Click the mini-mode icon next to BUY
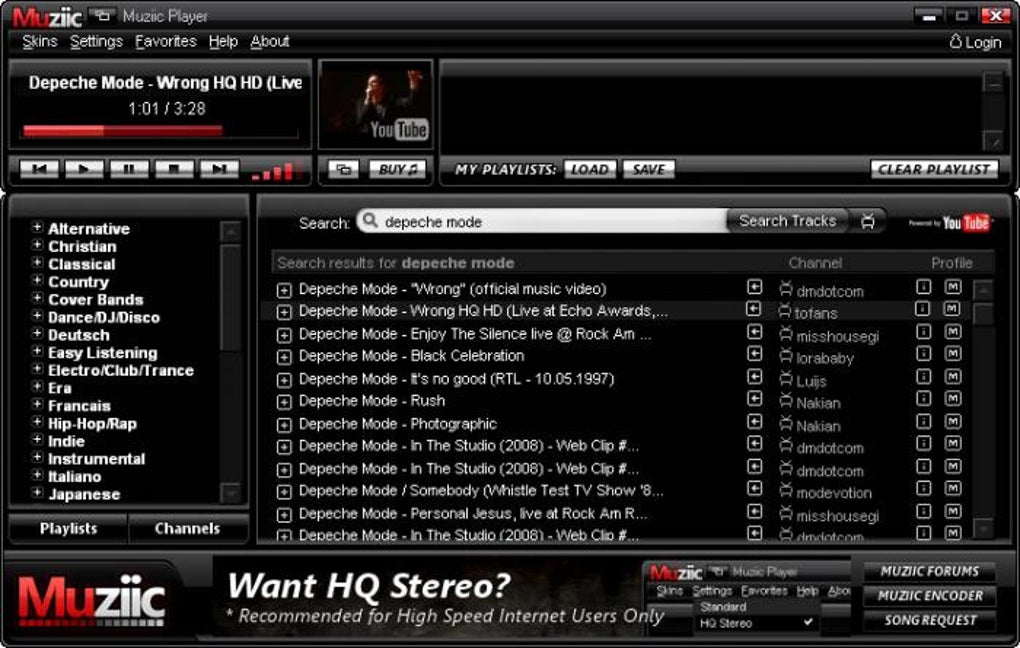The height and width of the screenshot is (648, 1020). [343, 170]
